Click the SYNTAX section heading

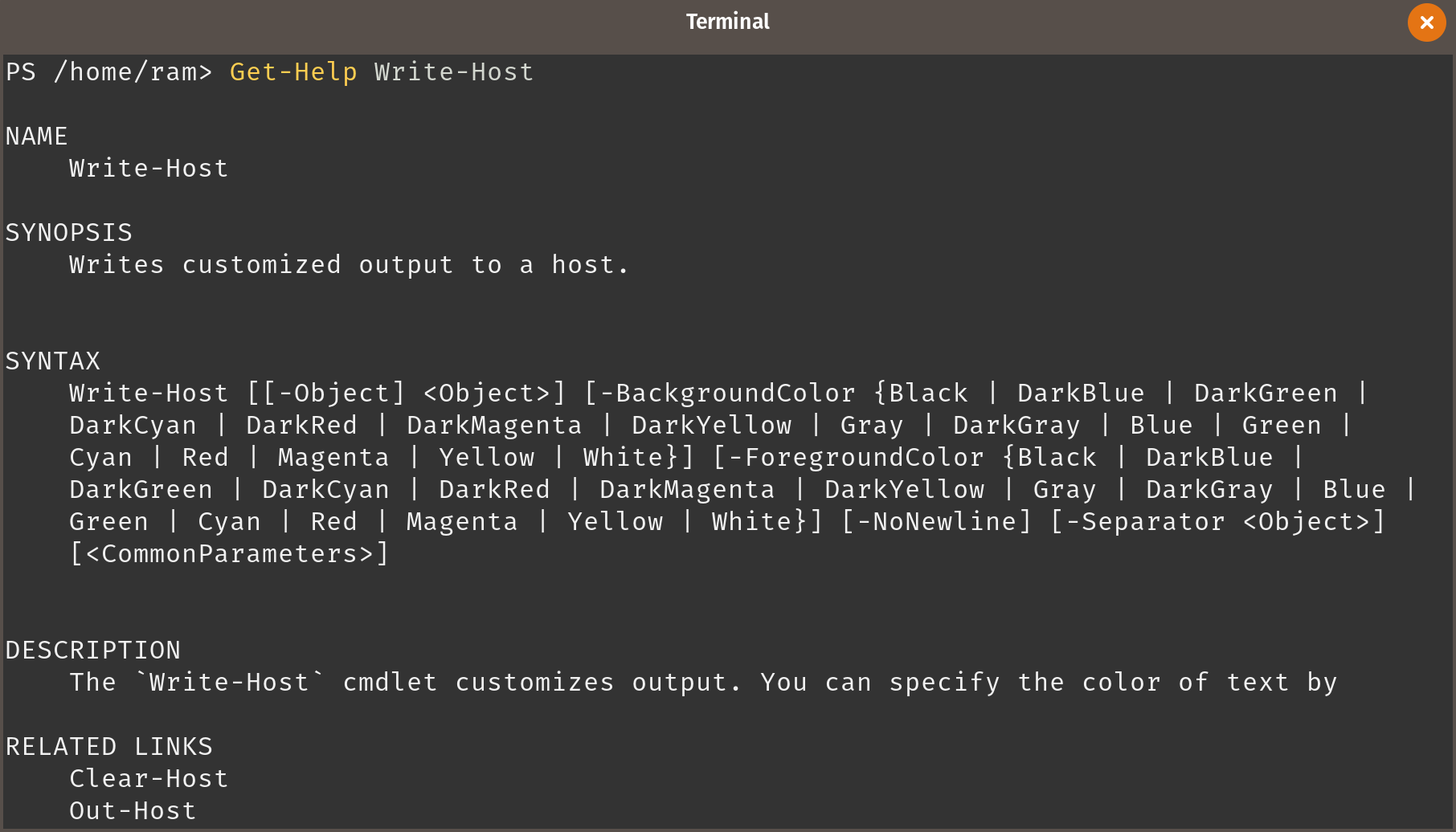pyautogui.click(x=53, y=361)
